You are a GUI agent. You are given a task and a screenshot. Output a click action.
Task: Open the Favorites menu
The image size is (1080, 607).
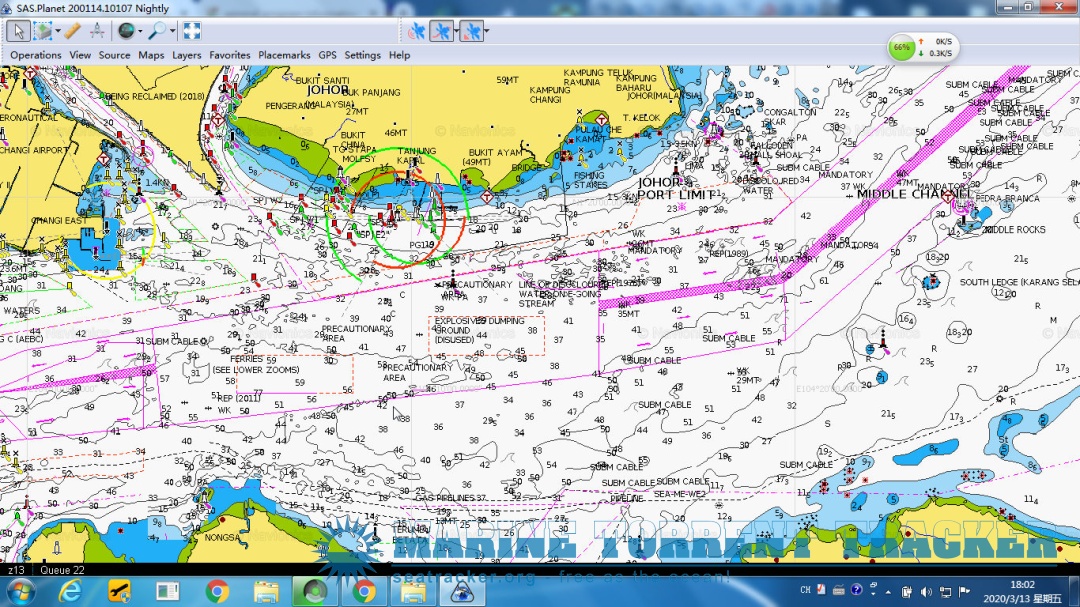pyautogui.click(x=229, y=55)
